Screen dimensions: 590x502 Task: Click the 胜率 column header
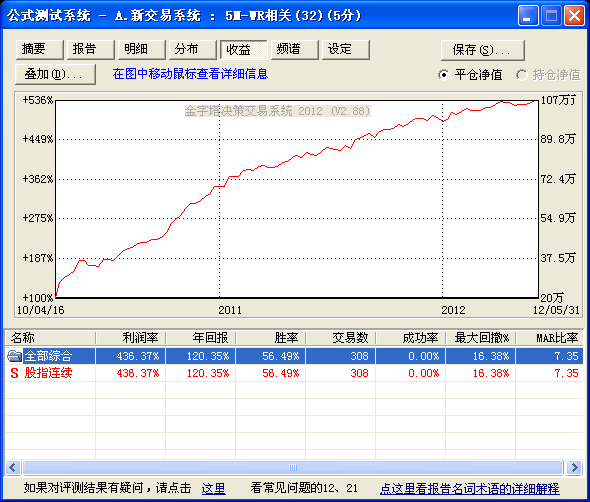[x=271, y=338]
